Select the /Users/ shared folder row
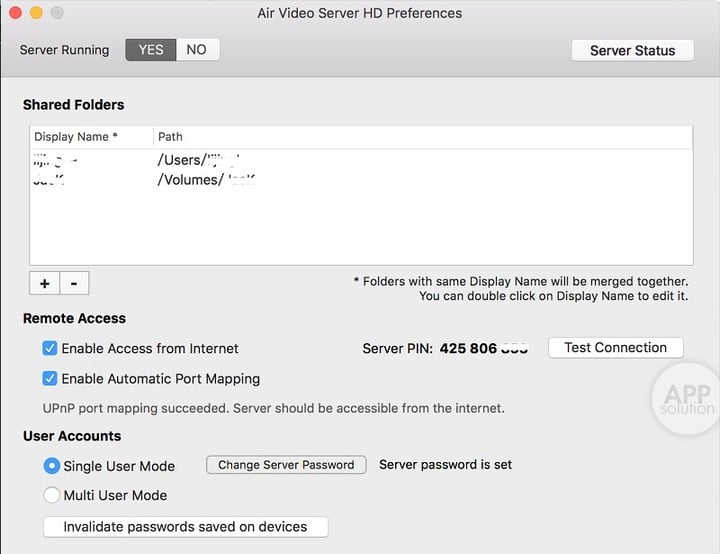Viewport: 720px width, 554px height. click(x=361, y=160)
